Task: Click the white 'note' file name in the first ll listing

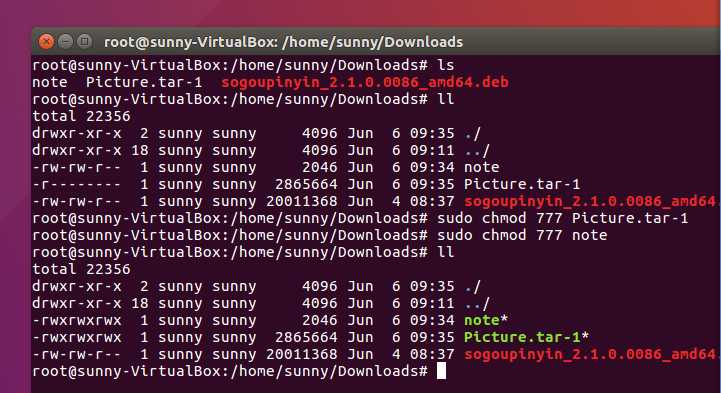Action: [481, 167]
